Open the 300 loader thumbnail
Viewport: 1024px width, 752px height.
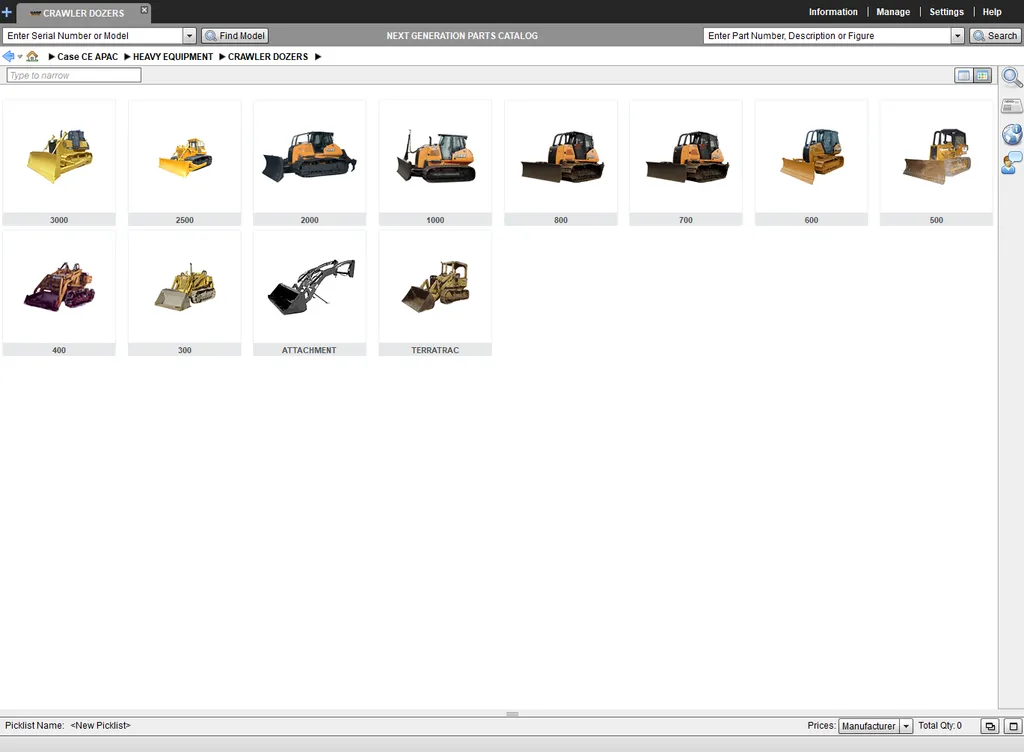point(185,293)
